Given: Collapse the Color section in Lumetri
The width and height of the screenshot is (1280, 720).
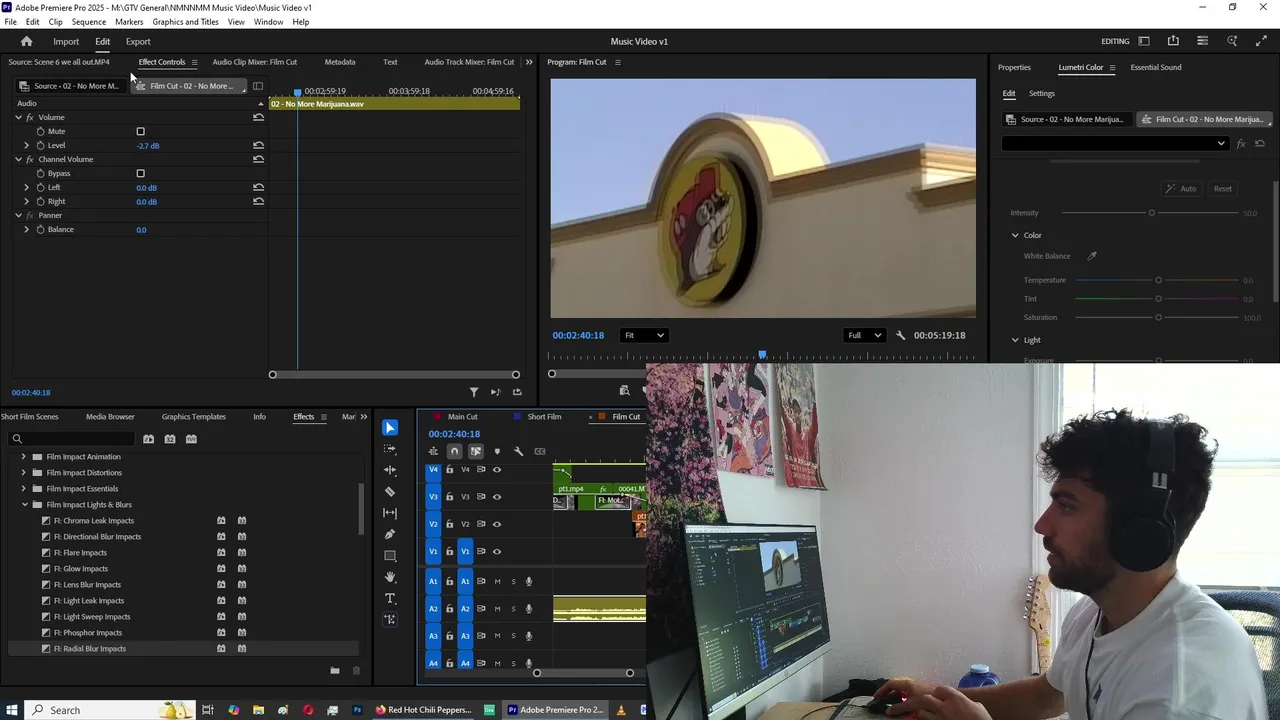Looking at the screenshot, I should coord(1015,235).
